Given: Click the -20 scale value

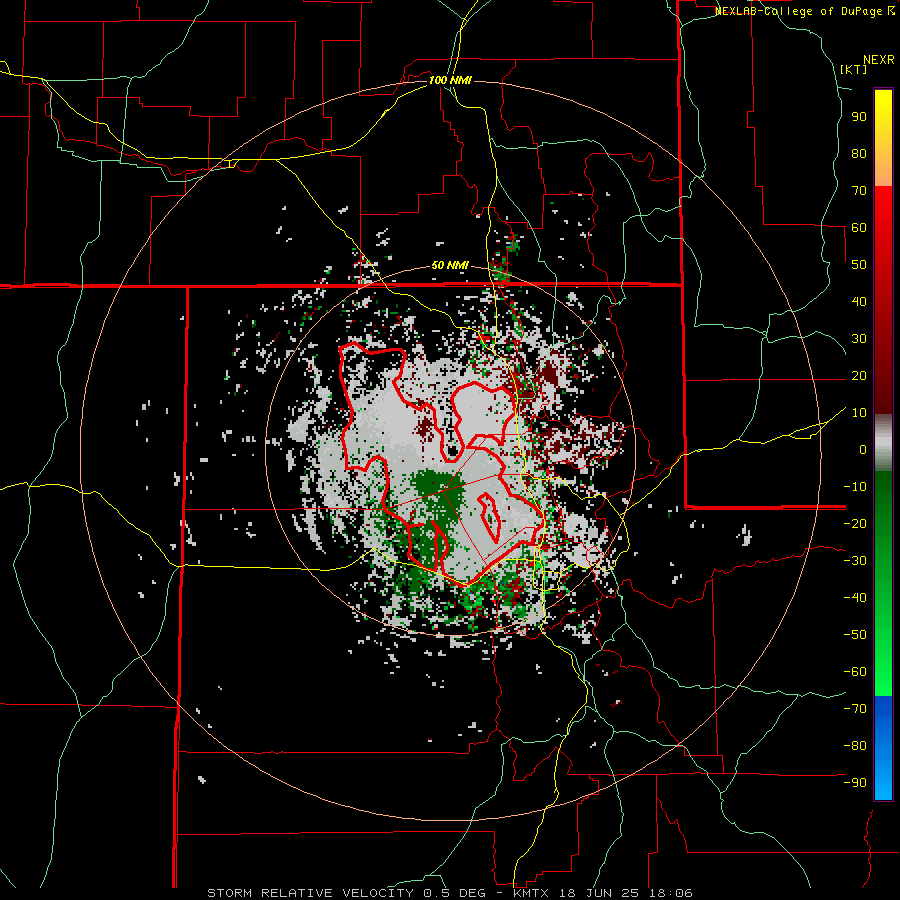Looking at the screenshot, I should click(855, 523).
